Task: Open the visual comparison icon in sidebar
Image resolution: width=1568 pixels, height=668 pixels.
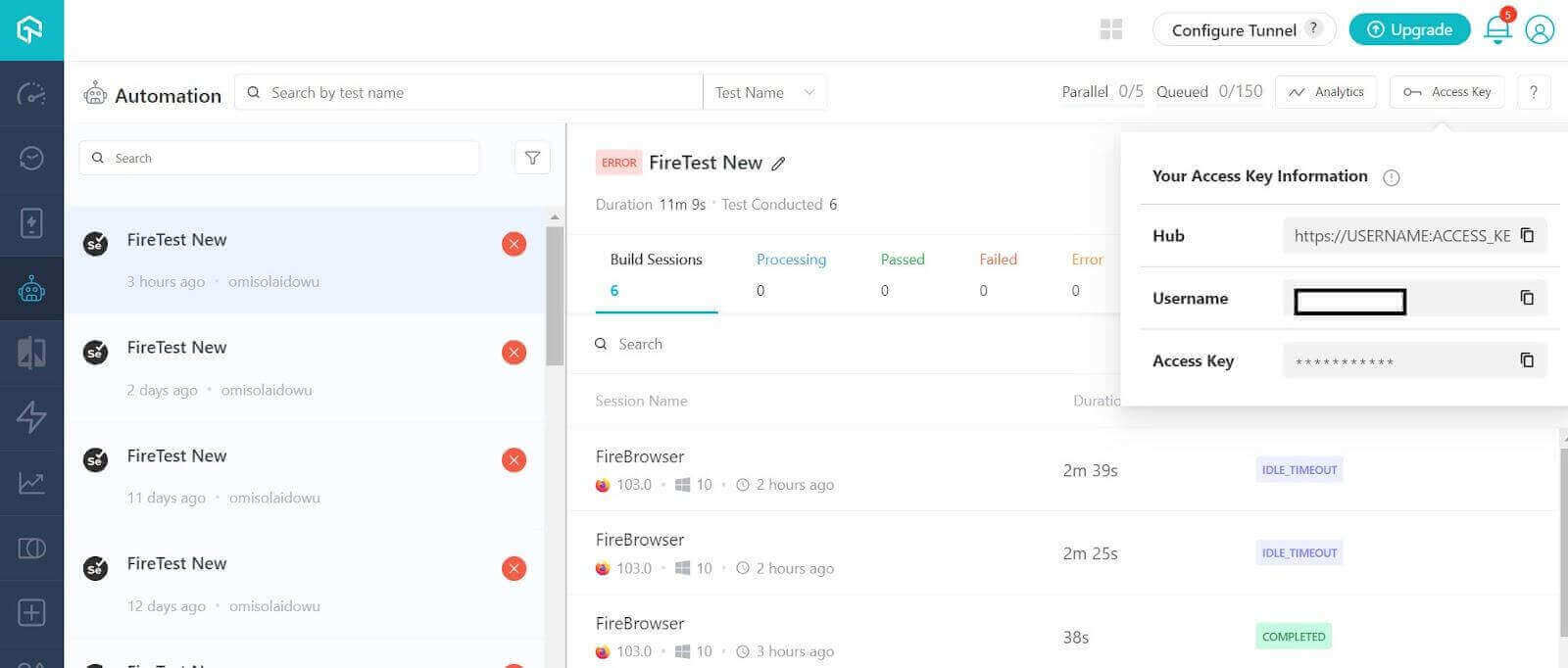Action: tap(31, 353)
